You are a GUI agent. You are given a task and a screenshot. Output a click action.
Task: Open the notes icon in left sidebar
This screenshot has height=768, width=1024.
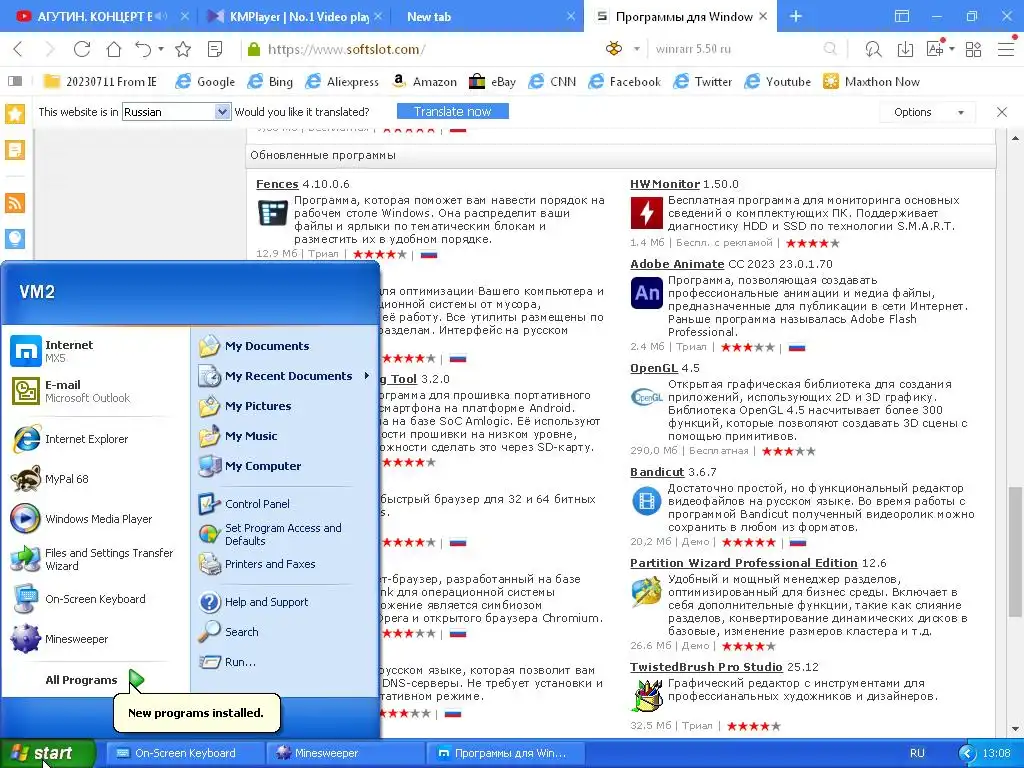[x=14, y=150]
